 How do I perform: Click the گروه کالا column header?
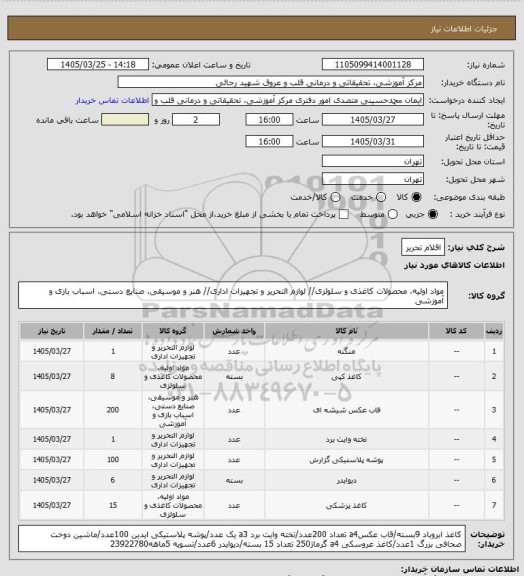click(x=173, y=331)
